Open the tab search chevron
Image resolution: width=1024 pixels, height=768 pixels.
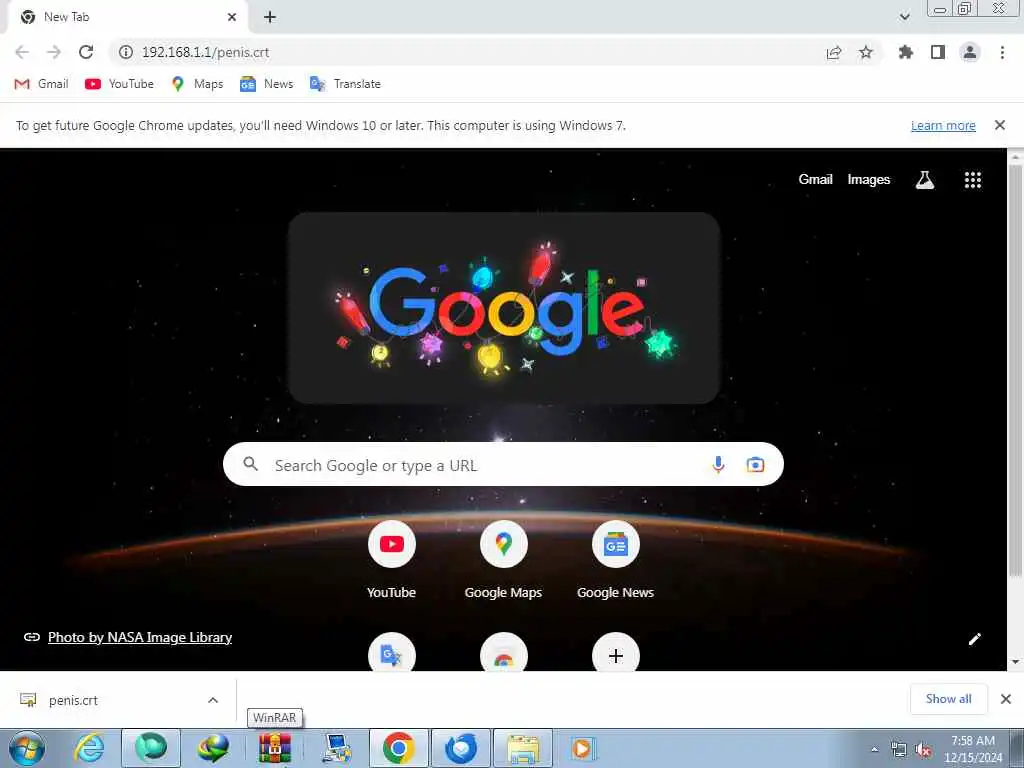tap(904, 17)
